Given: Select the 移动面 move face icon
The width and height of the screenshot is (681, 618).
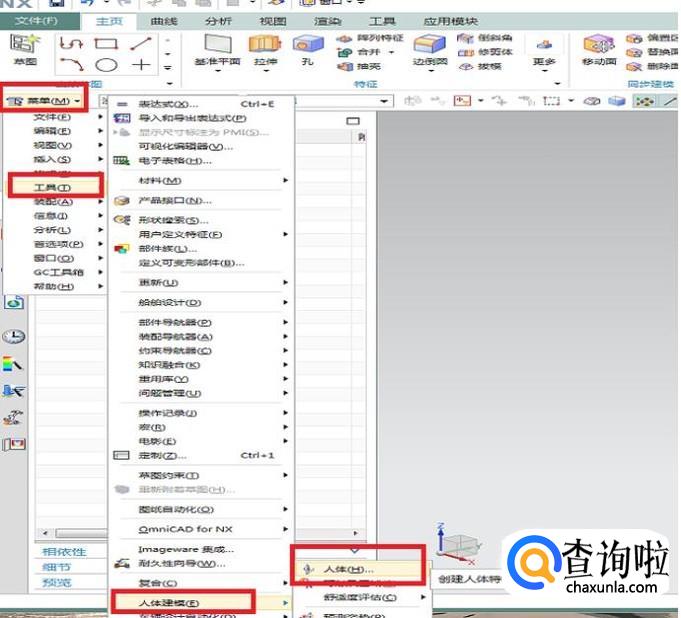Looking at the screenshot, I should 598,47.
